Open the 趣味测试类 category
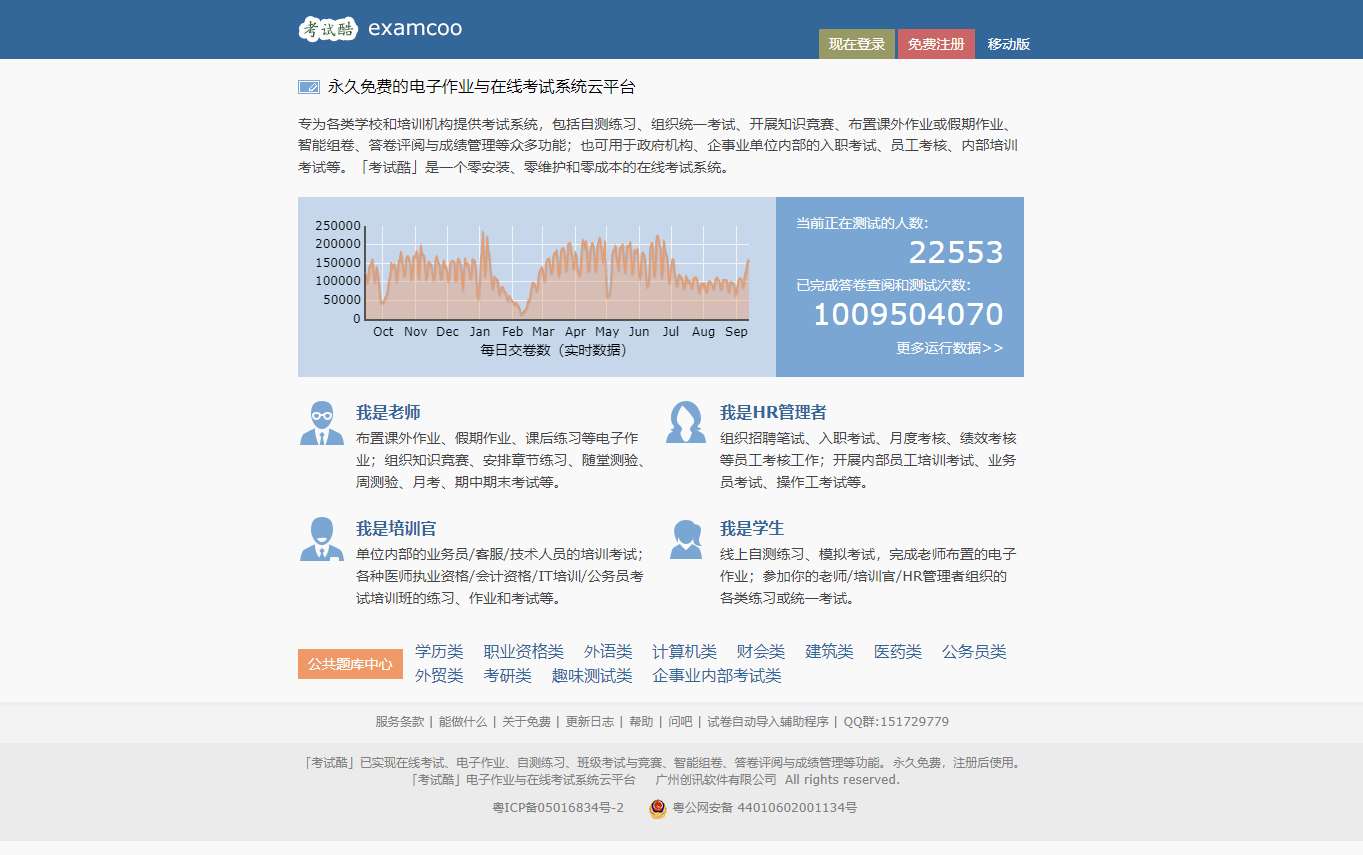Screen dimensions: 1363x855 click(592, 676)
